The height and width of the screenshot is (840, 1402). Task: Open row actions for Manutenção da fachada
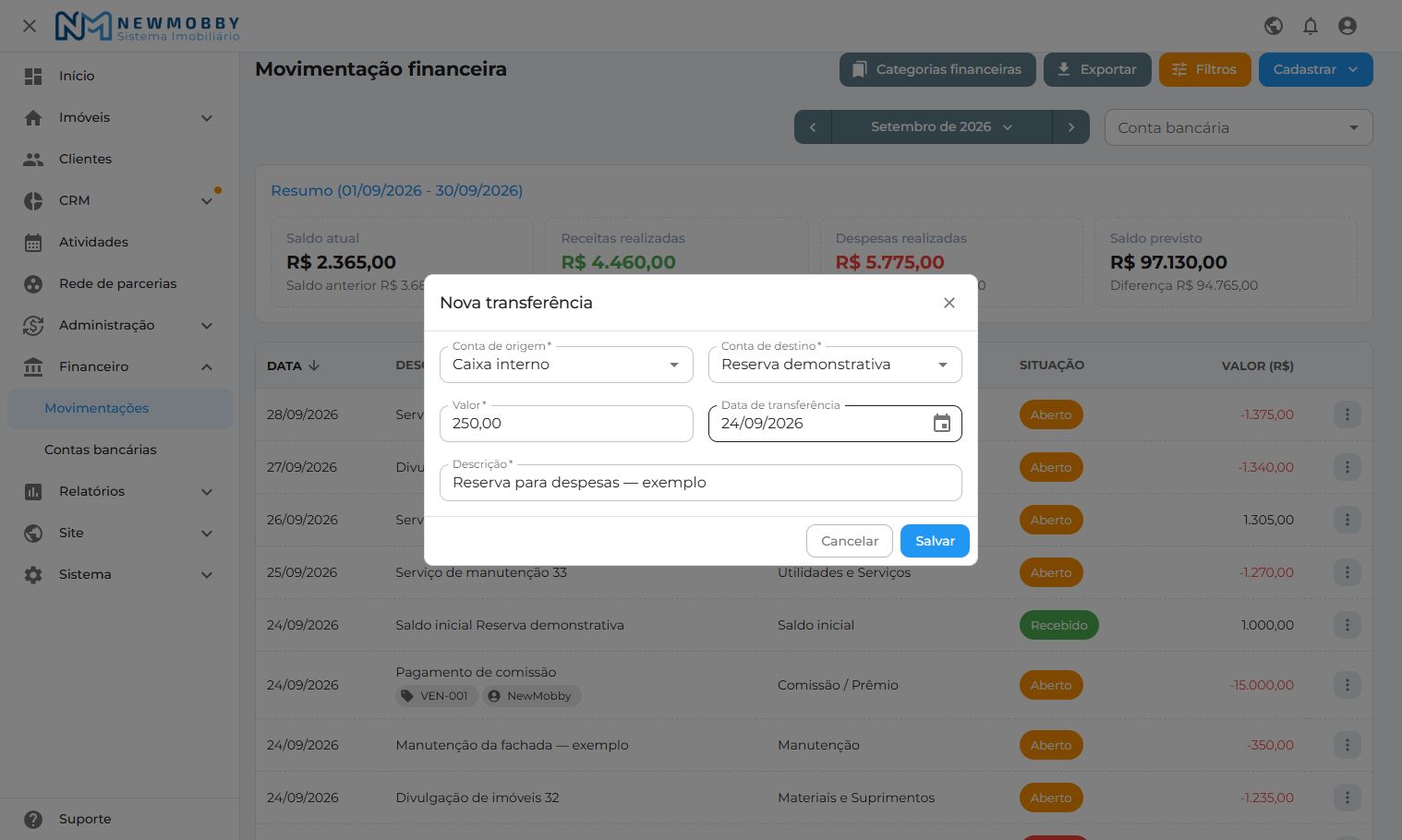[1347, 745]
